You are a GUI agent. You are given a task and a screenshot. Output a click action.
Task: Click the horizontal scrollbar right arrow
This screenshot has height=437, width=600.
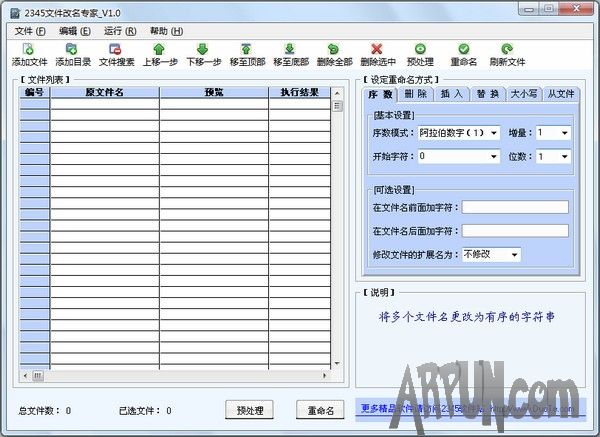point(324,375)
